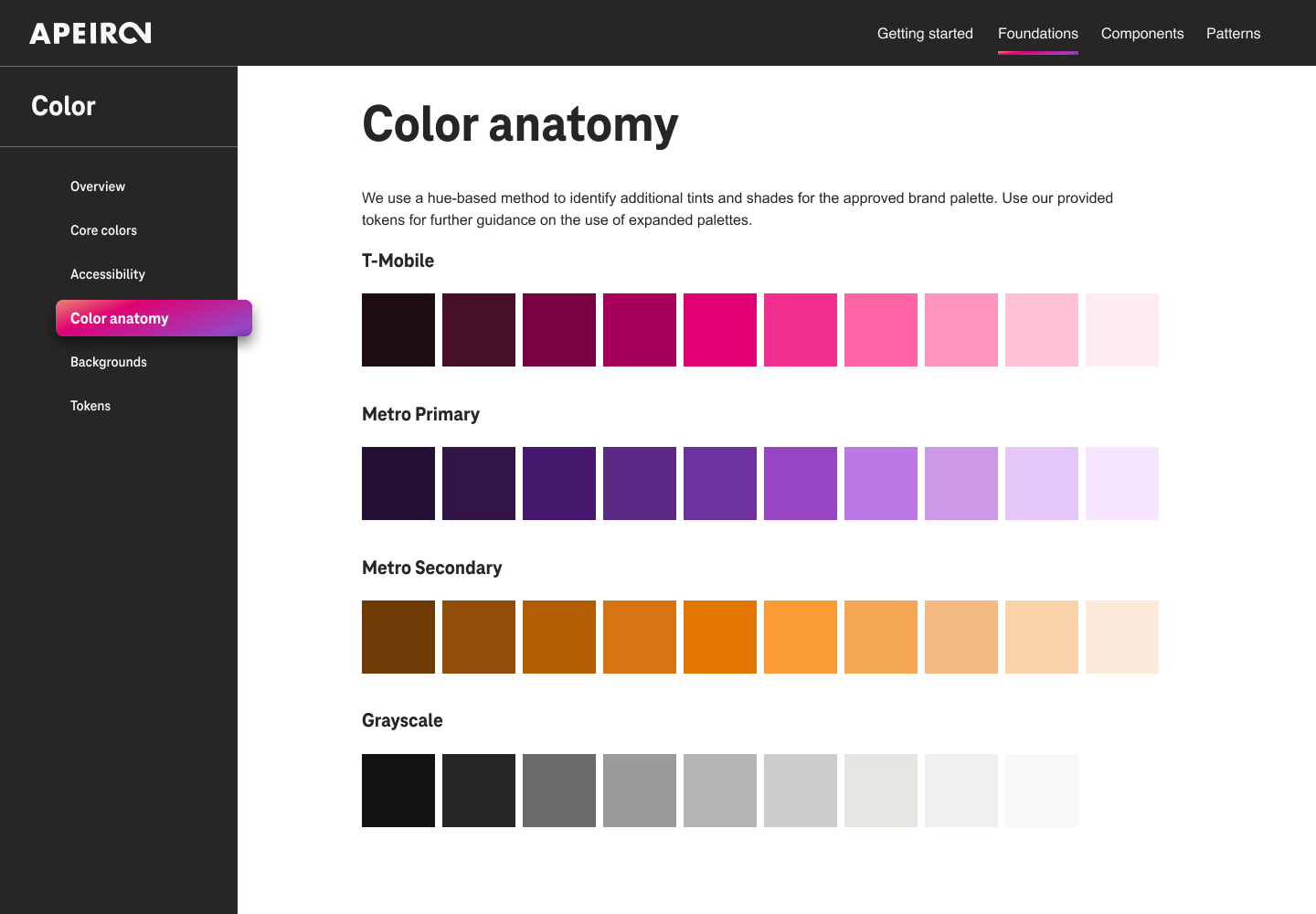Switch to the Foundations tab
This screenshot has width=1316, height=914.
[1037, 34]
